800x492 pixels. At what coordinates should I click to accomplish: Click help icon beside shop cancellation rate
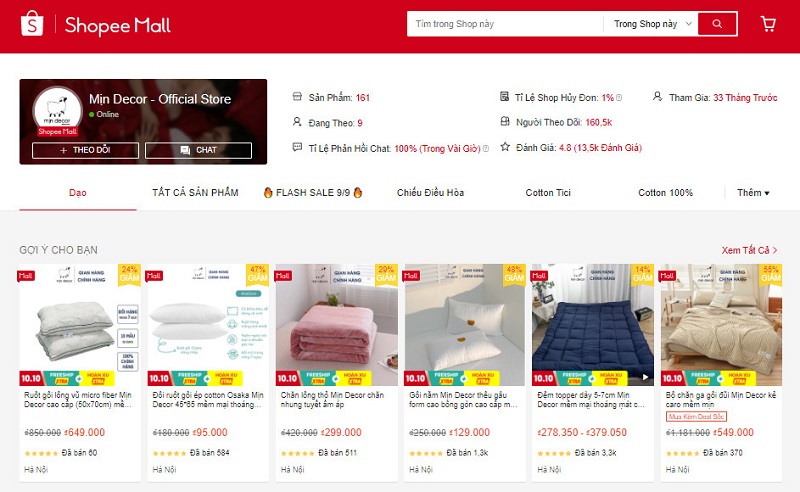coord(619,97)
